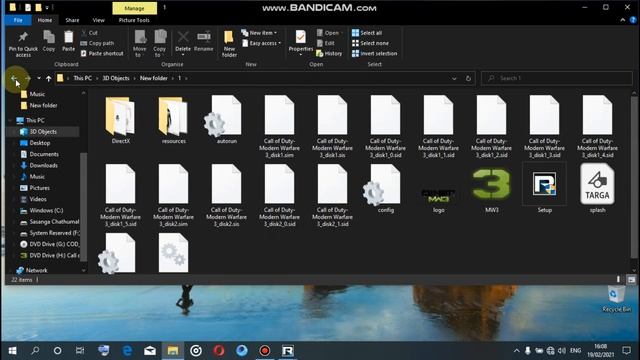640x360 pixels.
Task: Open the recent locations dropdown arrow
Action: pyautogui.click(x=39, y=78)
